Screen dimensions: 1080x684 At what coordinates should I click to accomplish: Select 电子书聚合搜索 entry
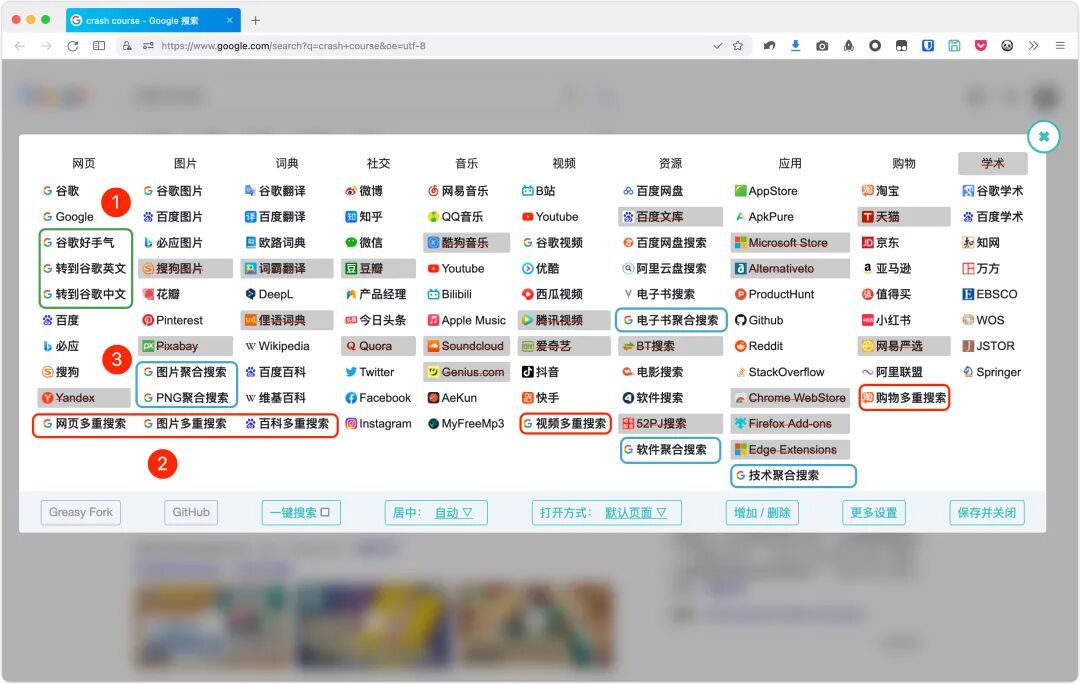pos(671,320)
